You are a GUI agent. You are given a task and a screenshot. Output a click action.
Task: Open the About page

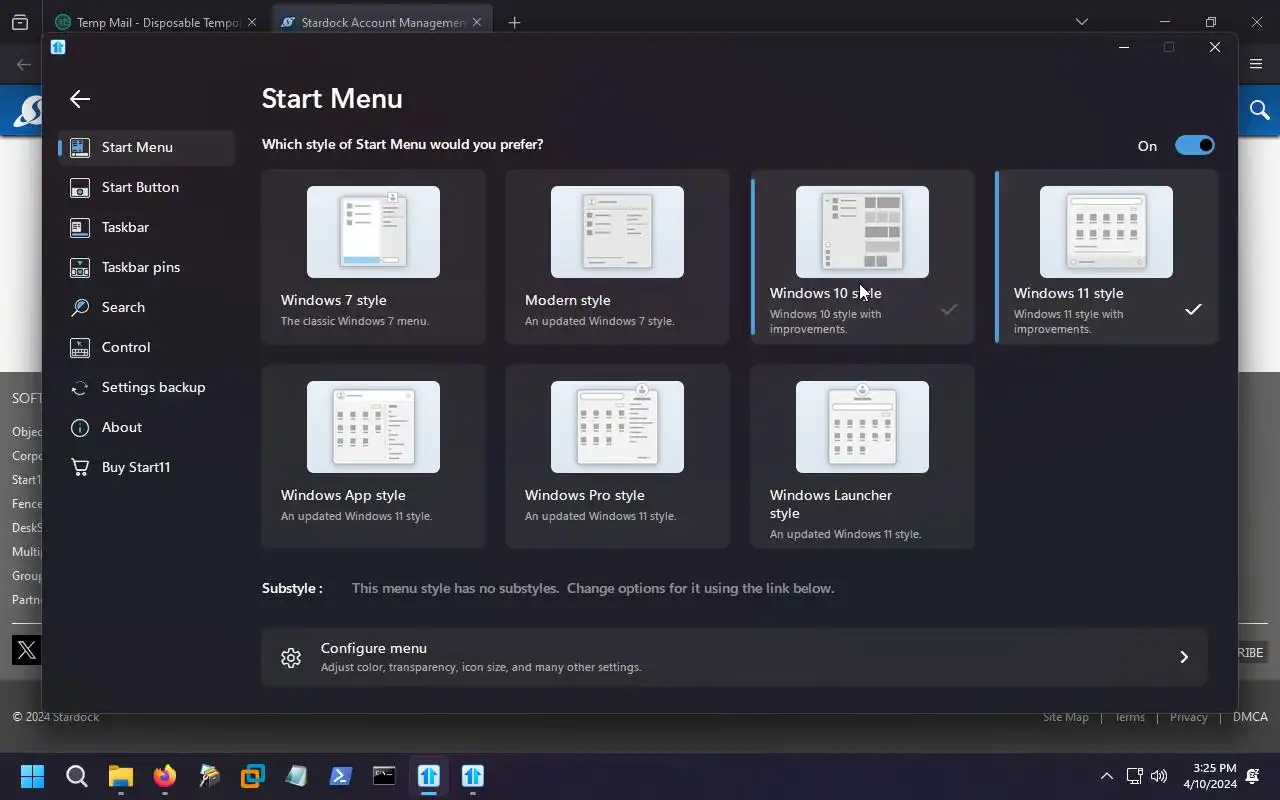point(146,427)
